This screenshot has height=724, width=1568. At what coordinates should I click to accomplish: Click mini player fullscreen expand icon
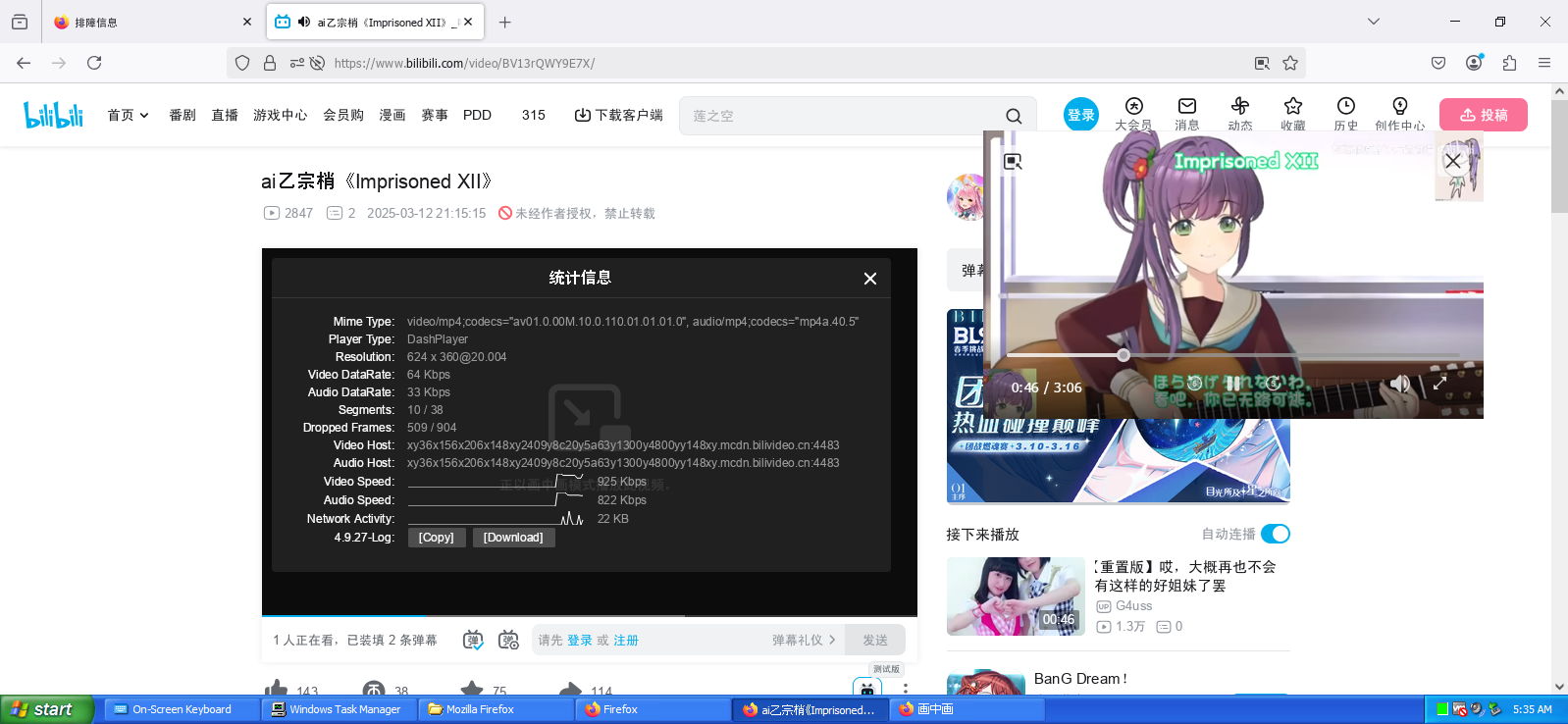[x=1439, y=384]
